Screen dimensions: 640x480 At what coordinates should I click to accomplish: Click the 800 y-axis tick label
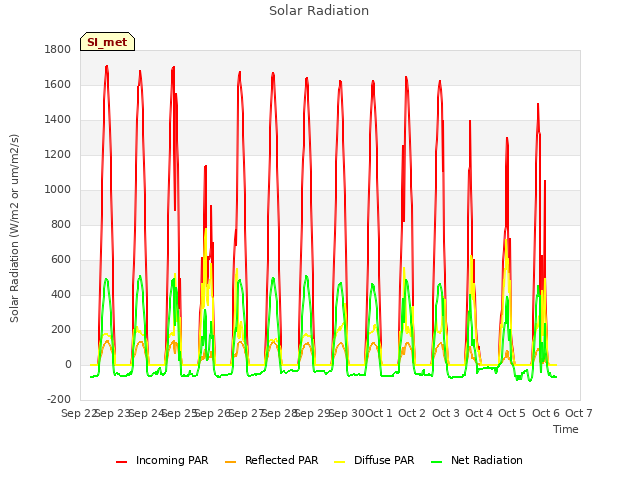61,224
